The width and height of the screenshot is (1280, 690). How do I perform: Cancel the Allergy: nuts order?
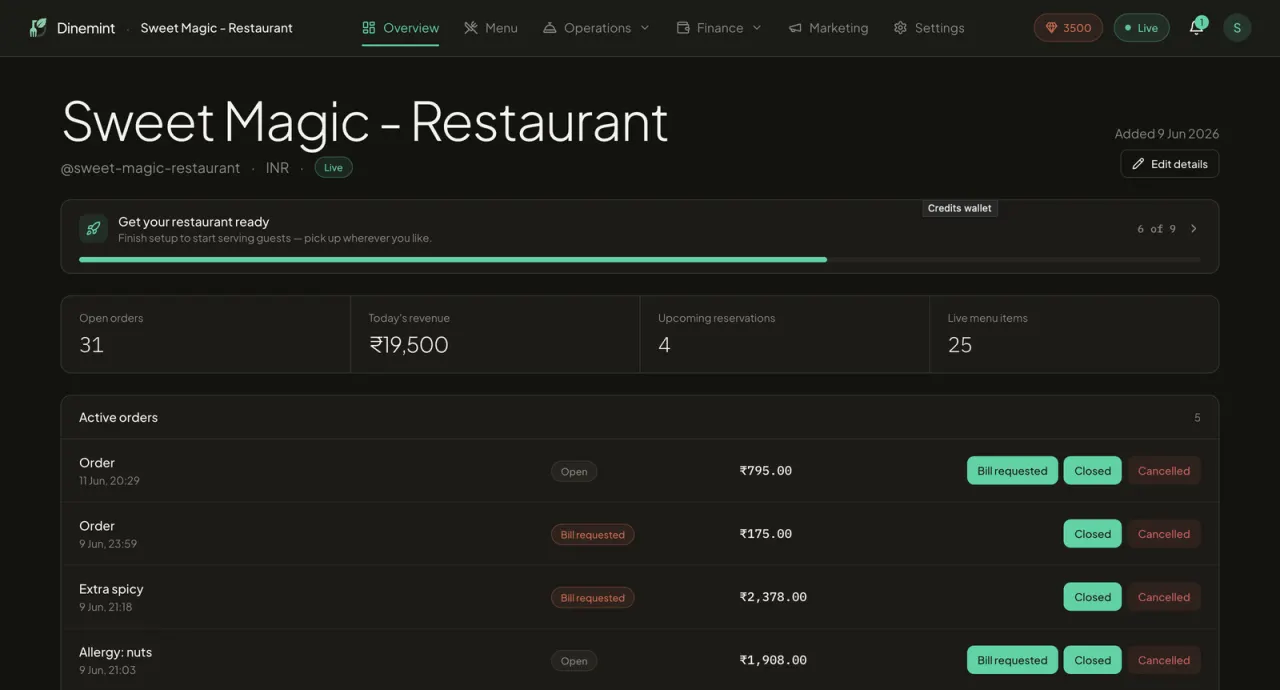coord(1164,660)
